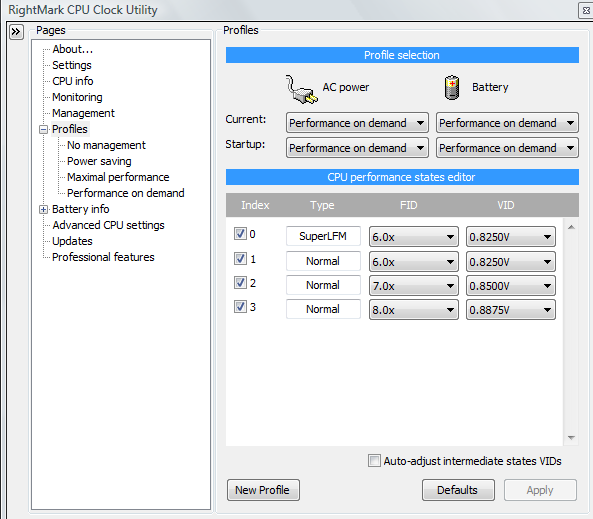Click the Profile selection banner
The width and height of the screenshot is (593, 519).
click(402, 55)
